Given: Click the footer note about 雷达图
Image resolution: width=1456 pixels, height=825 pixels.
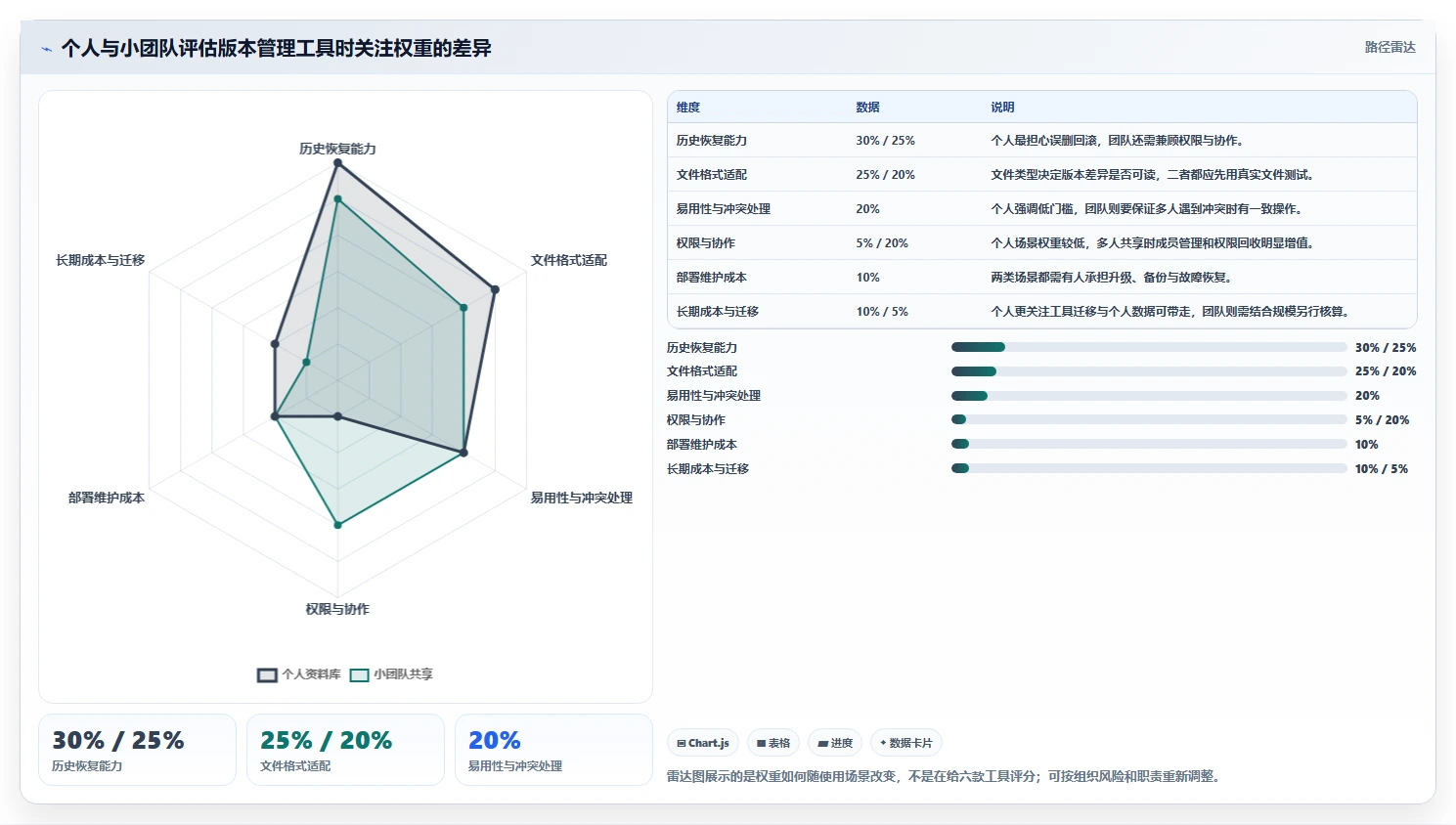Looking at the screenshot, I should click(945, 777).
